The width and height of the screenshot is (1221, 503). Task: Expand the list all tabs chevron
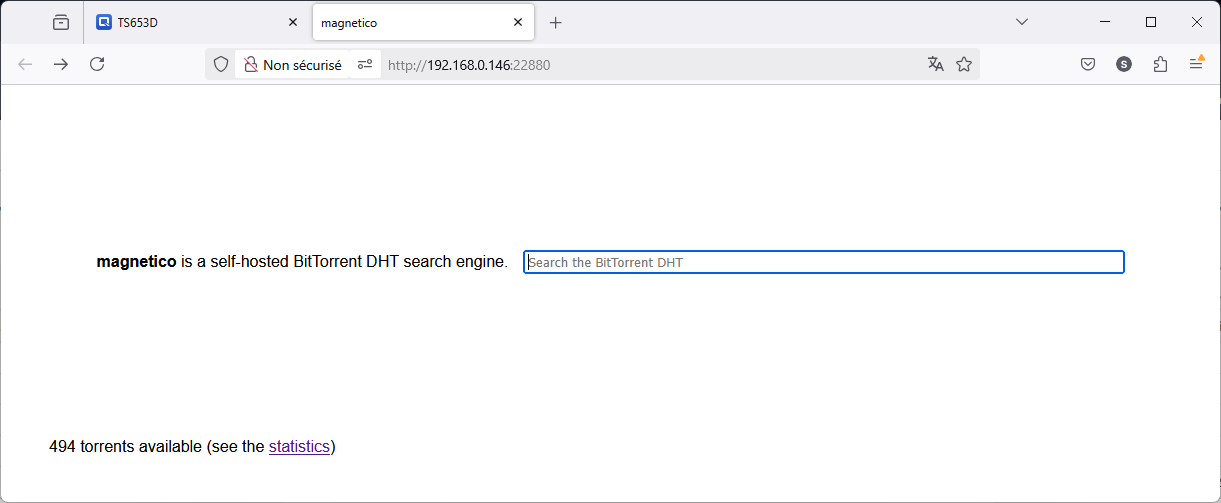point(1022,22)
